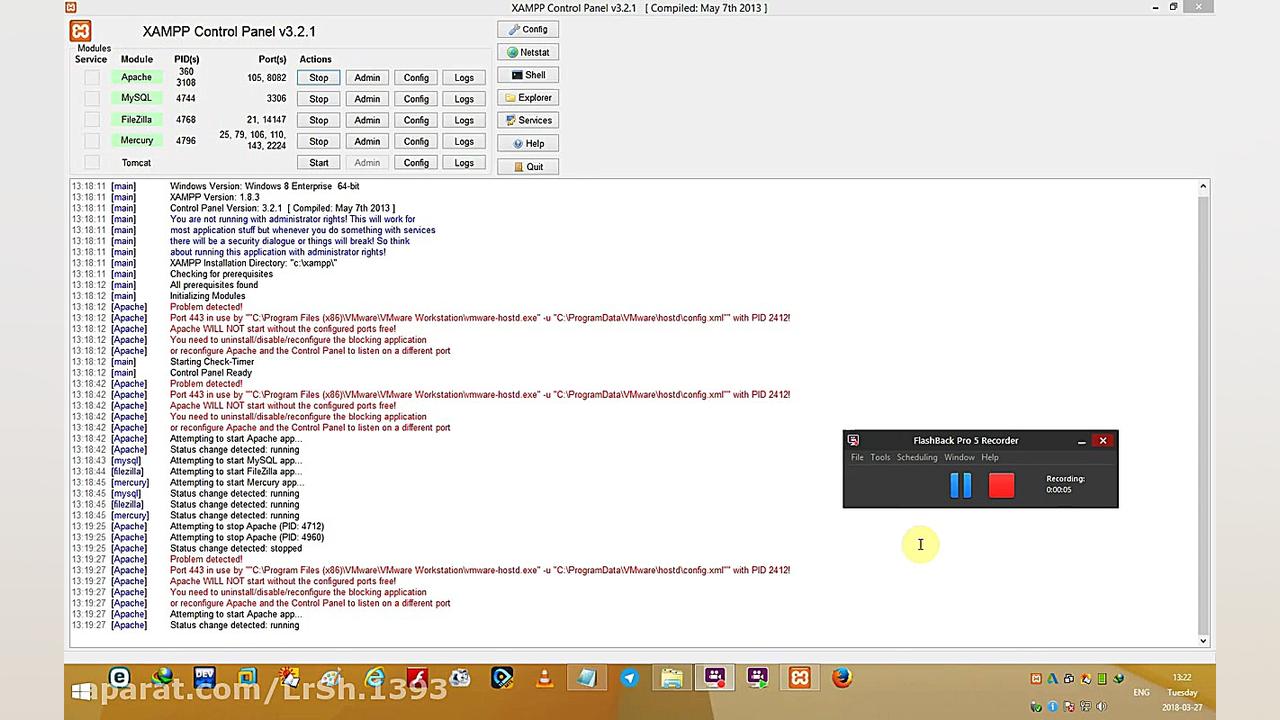Click the XAMPP logo icon in the control panel
1280x720 pixels.
(81, 31)
